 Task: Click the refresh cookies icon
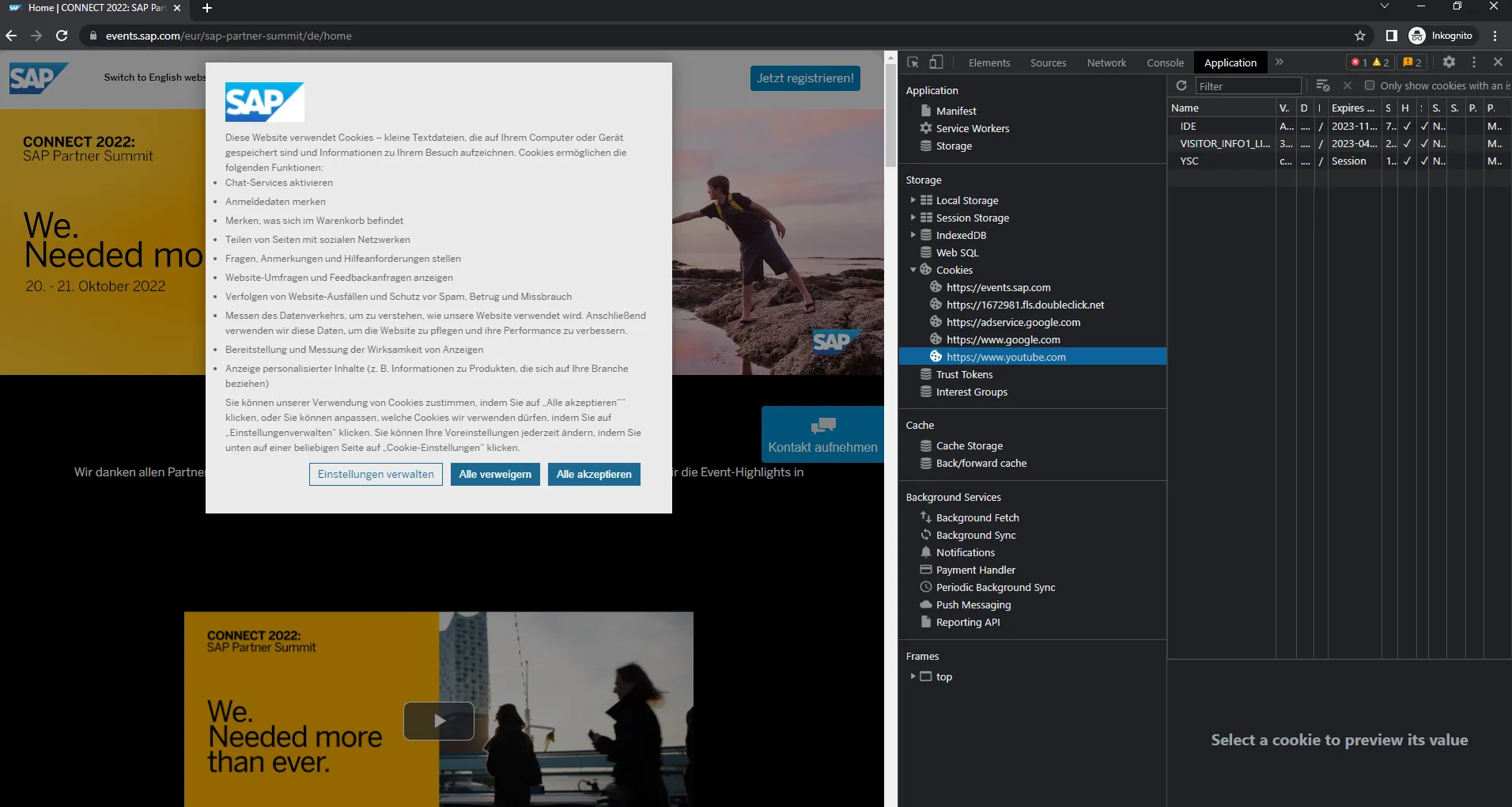coord(1181,85)
